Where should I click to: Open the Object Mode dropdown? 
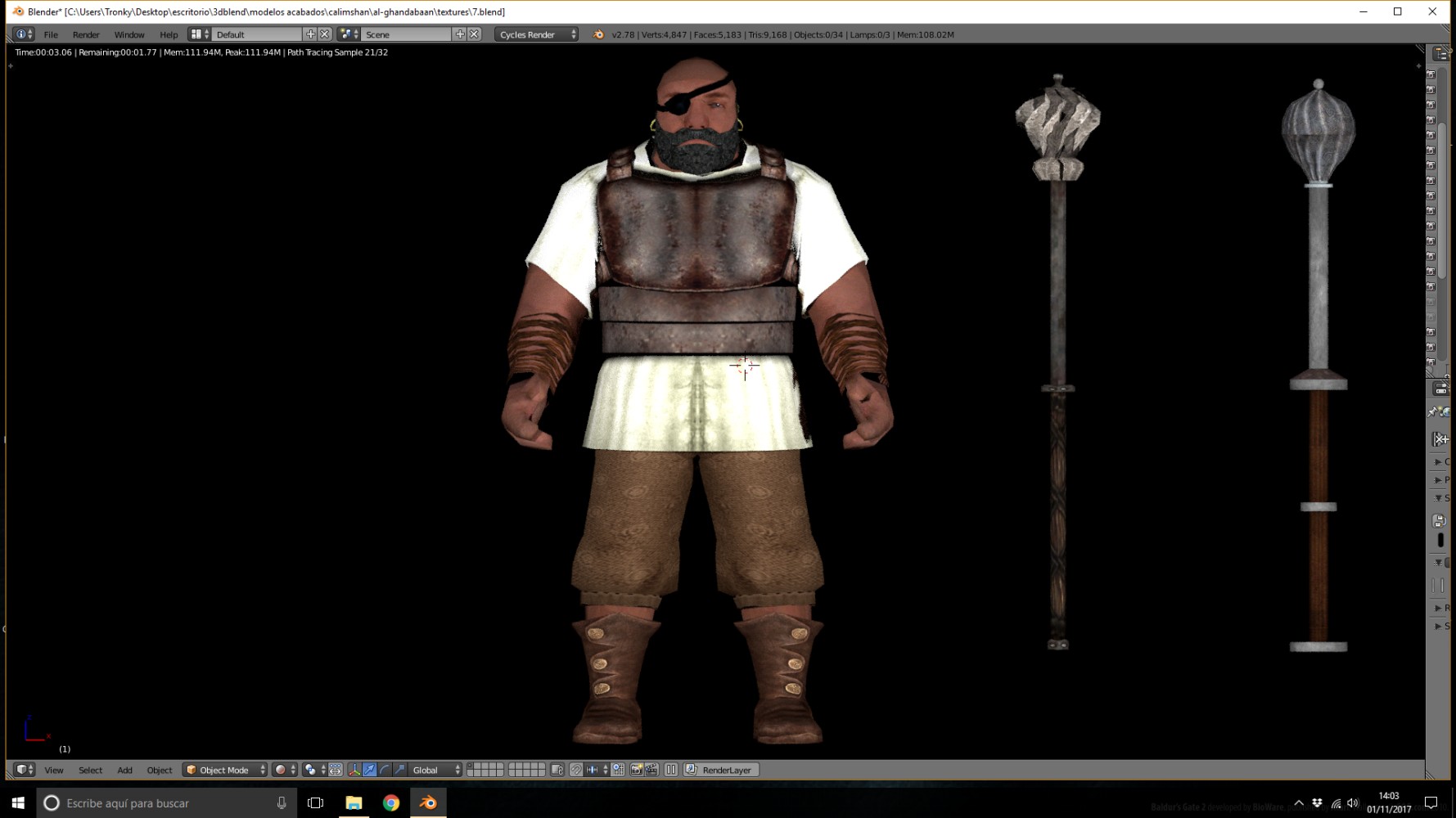[225, 770]
